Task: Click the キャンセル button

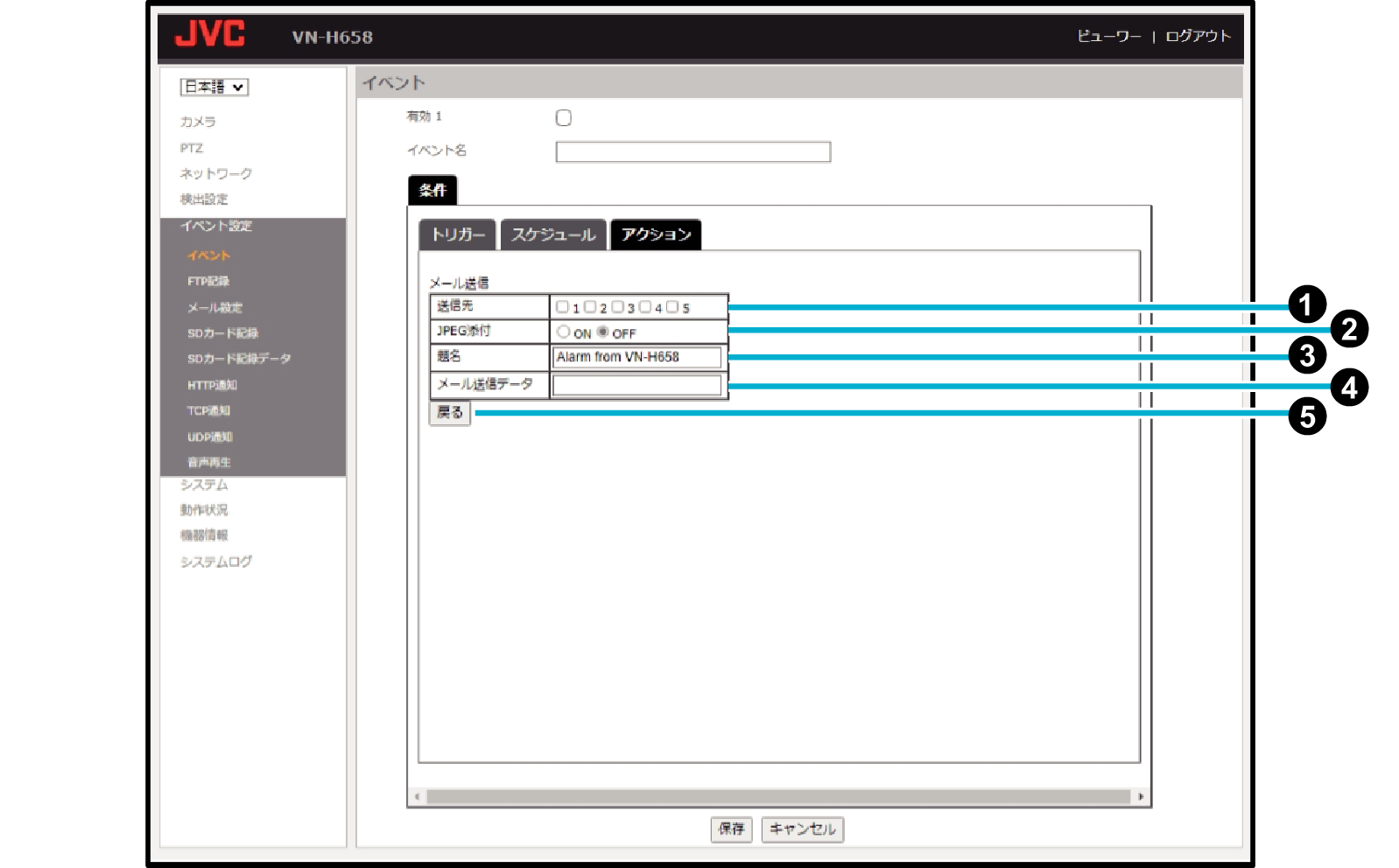Action: [803, 829]
